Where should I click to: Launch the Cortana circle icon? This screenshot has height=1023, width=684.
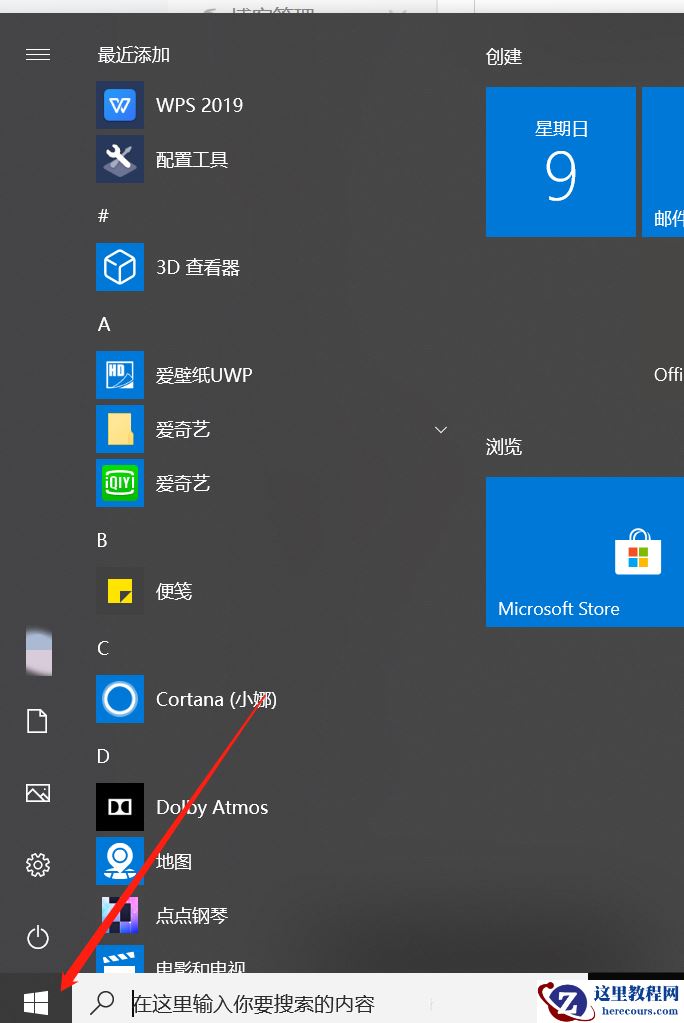click(120, 699)
